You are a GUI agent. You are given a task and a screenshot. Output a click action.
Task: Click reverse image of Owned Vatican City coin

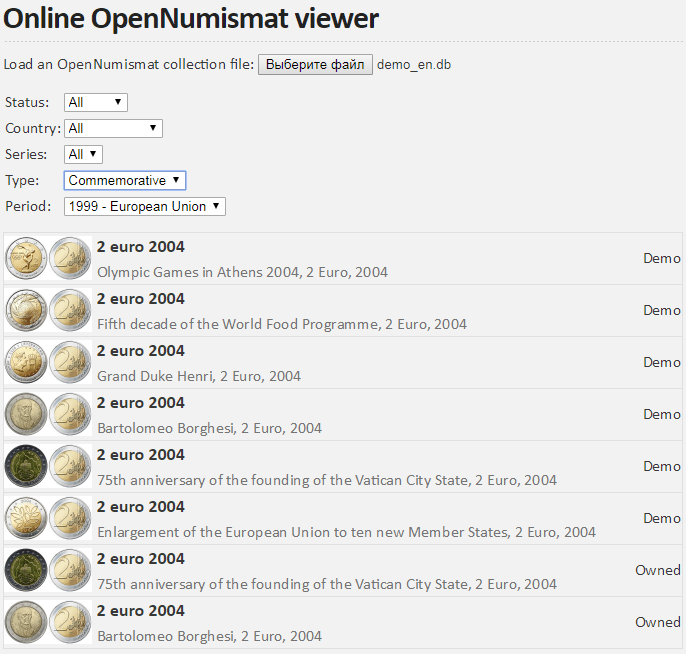pyautogui.click(x=70, y=570)
